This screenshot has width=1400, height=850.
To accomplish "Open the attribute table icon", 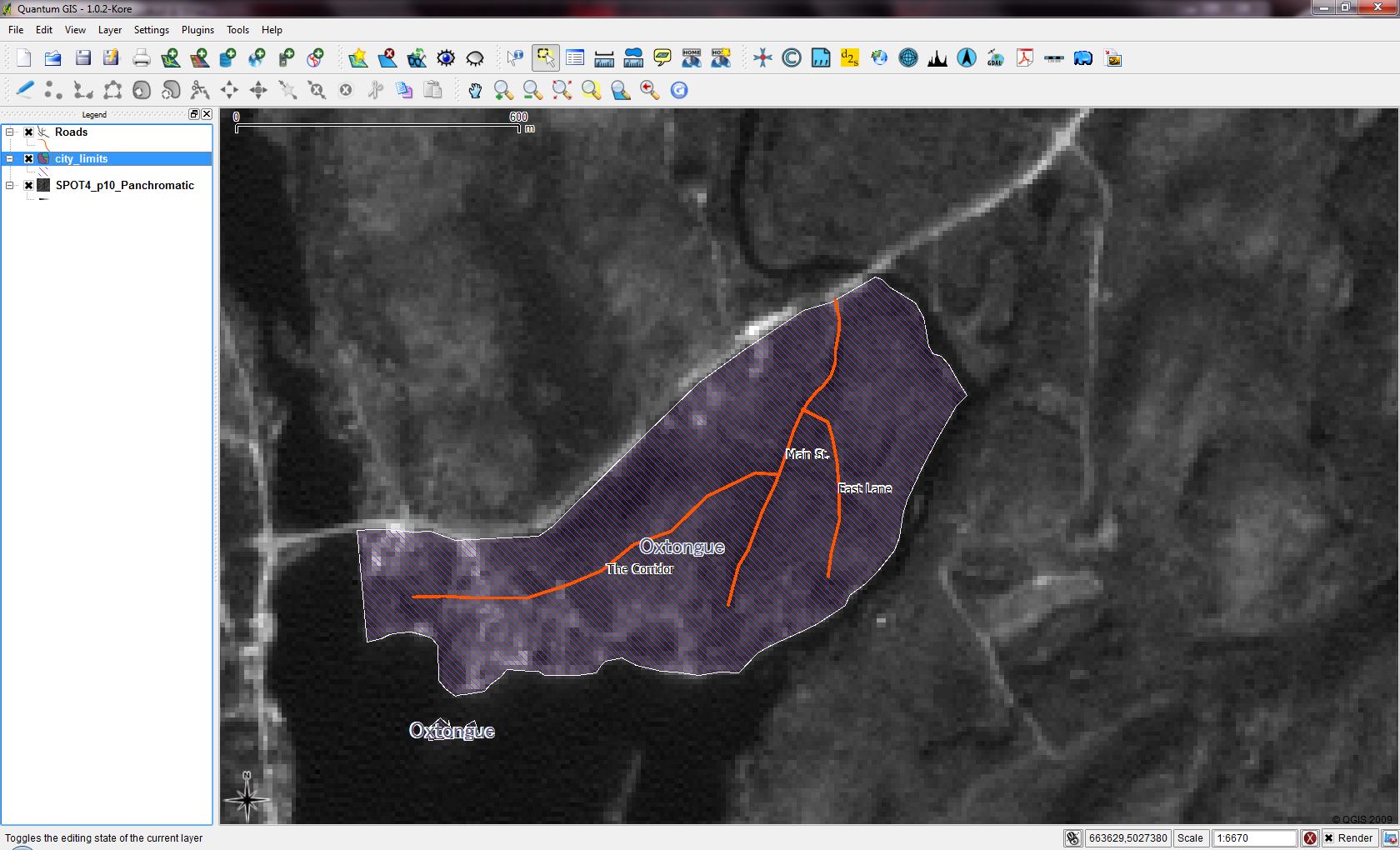I will (575, 58).
